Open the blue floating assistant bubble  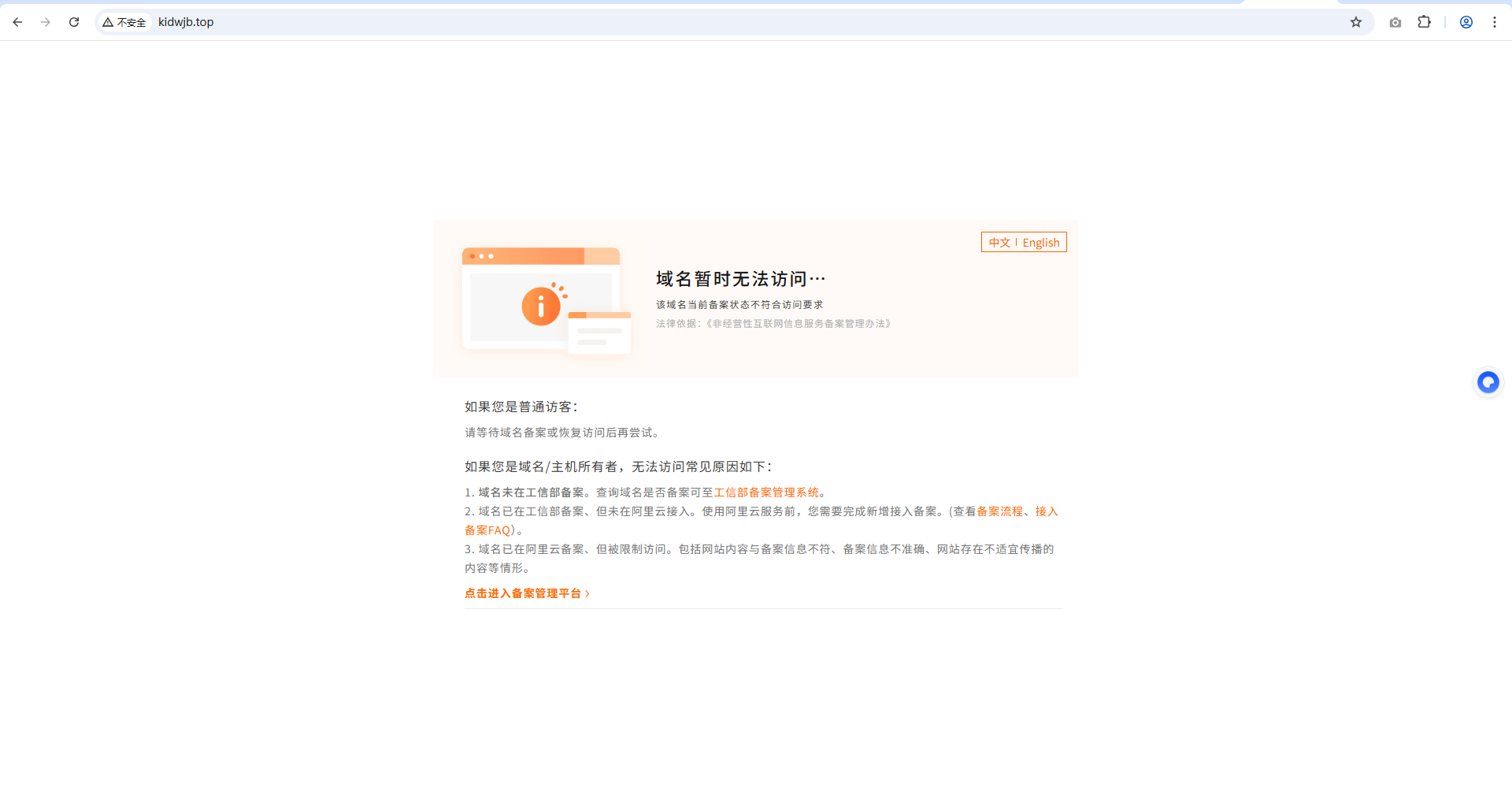click(1488, 382)
